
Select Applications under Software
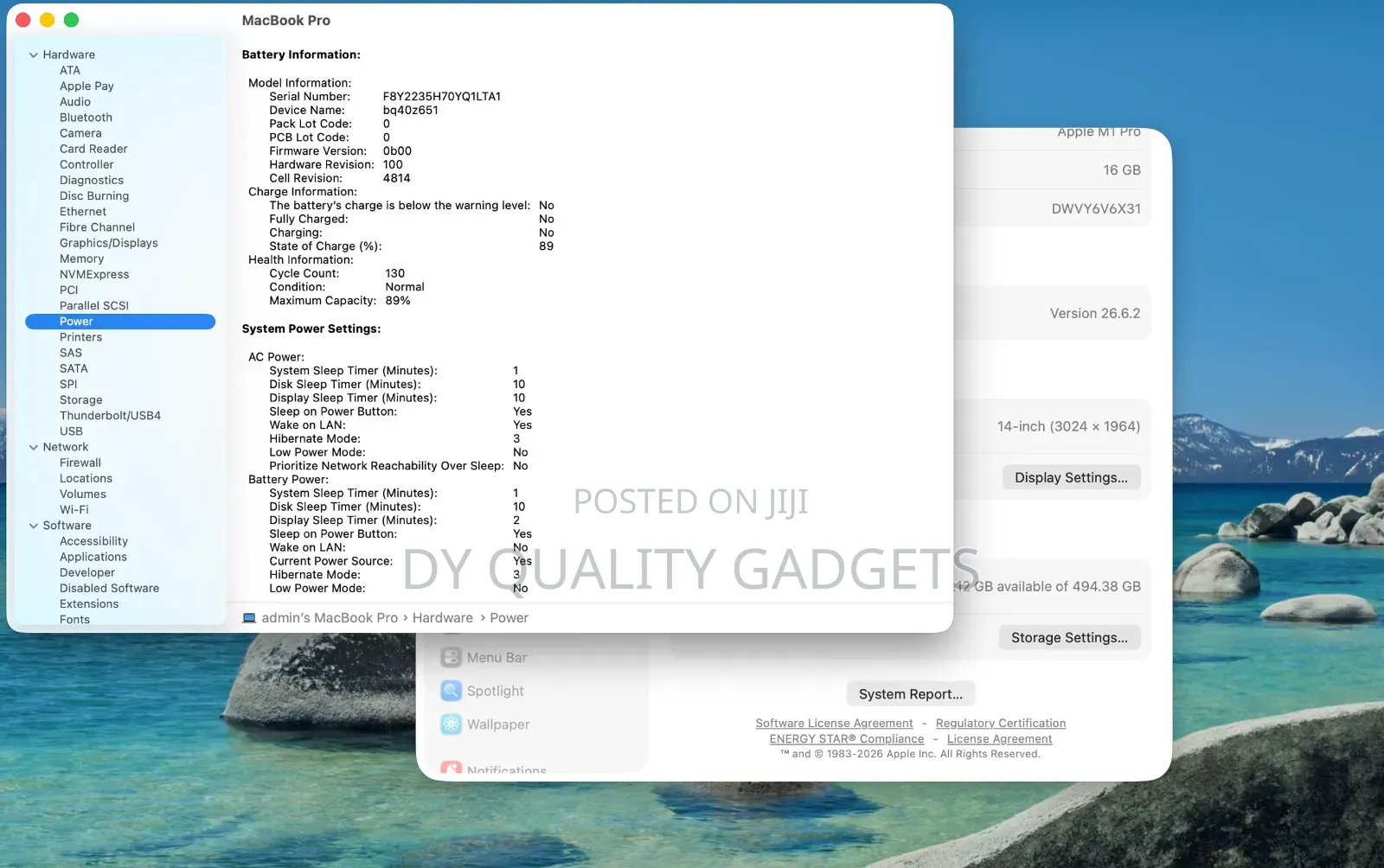tap(93, 557)
